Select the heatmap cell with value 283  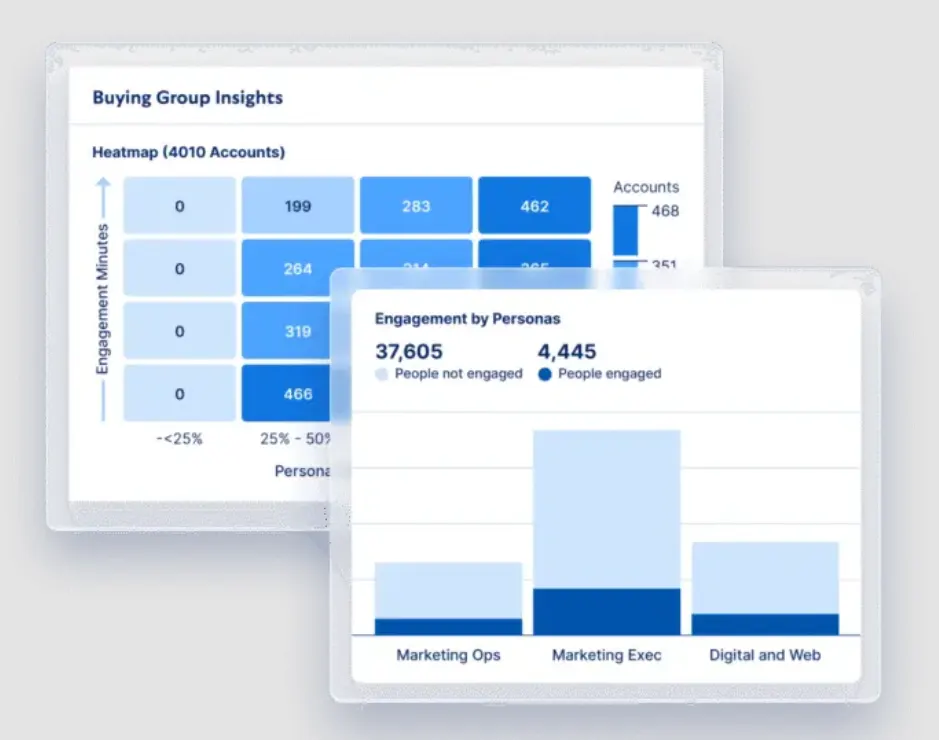(x=416, y=205)
